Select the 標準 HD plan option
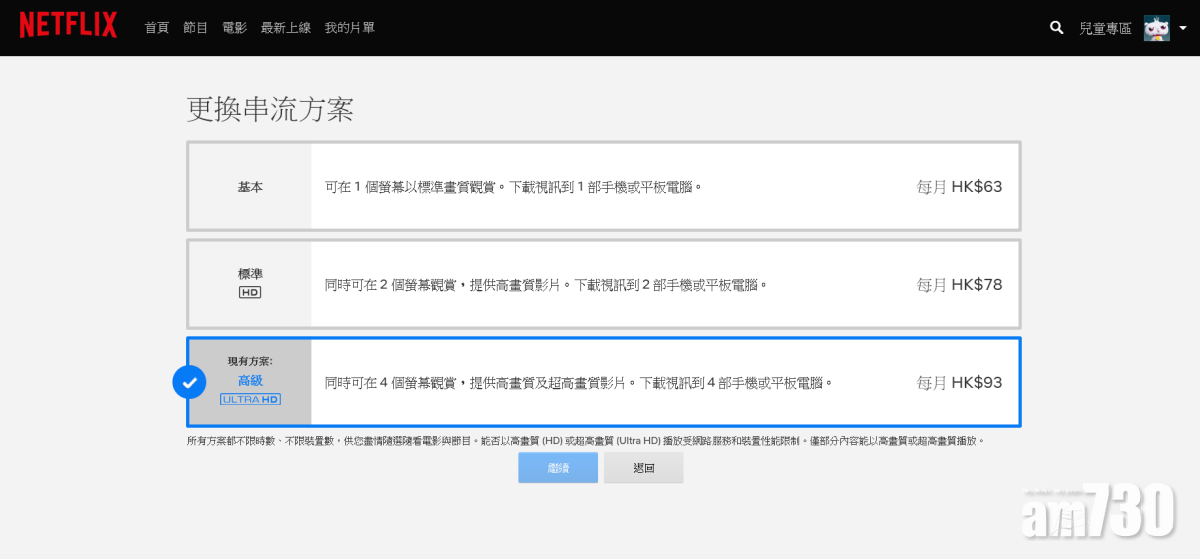The image size is (1200, 559). click(603, 284)
